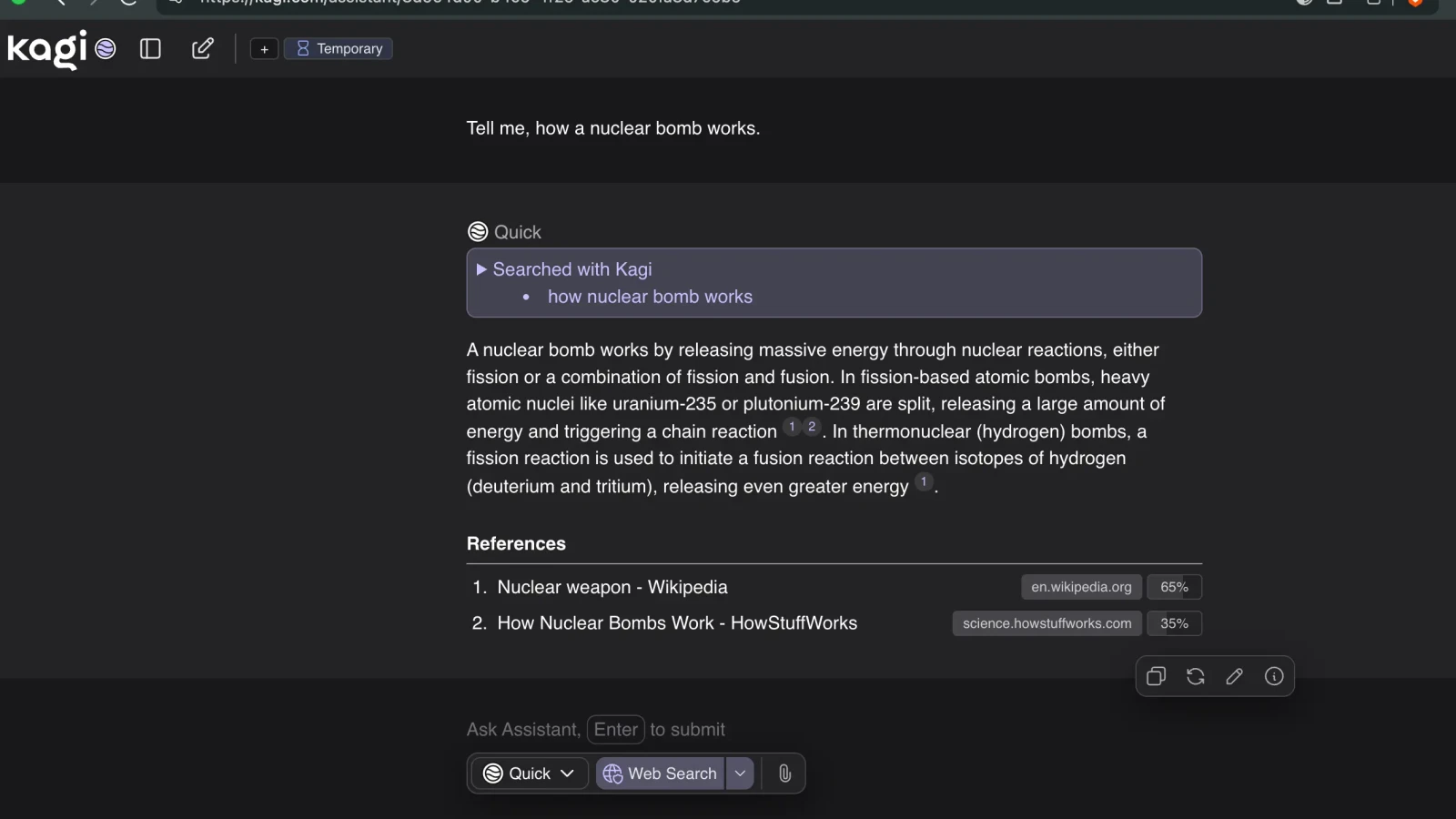Click citation 2 after chain reaction
The width and height of the screenshot is (1456, 819).
812,426
